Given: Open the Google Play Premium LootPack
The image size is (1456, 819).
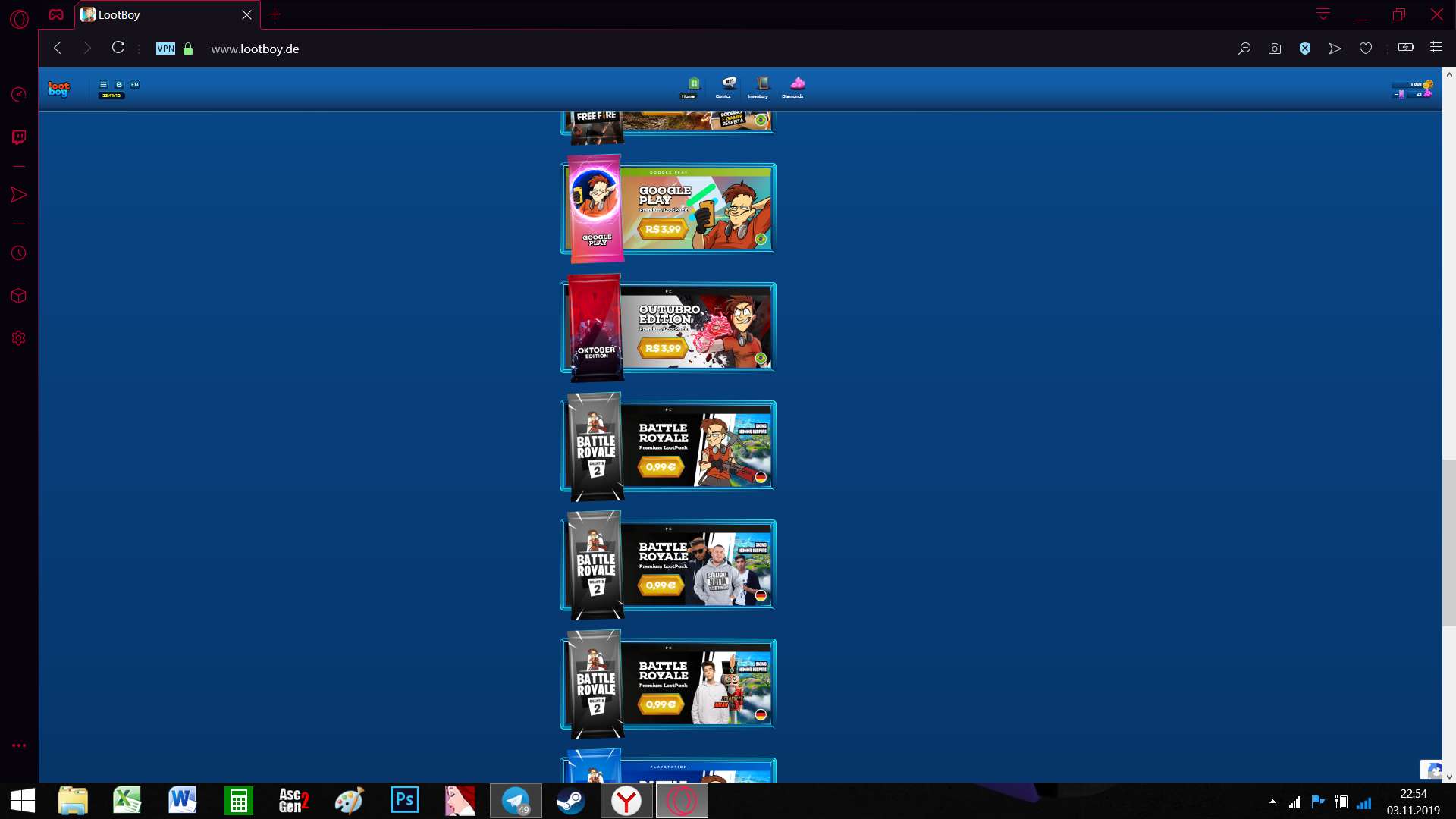Looking at the screenshot, I should [668, 209].
